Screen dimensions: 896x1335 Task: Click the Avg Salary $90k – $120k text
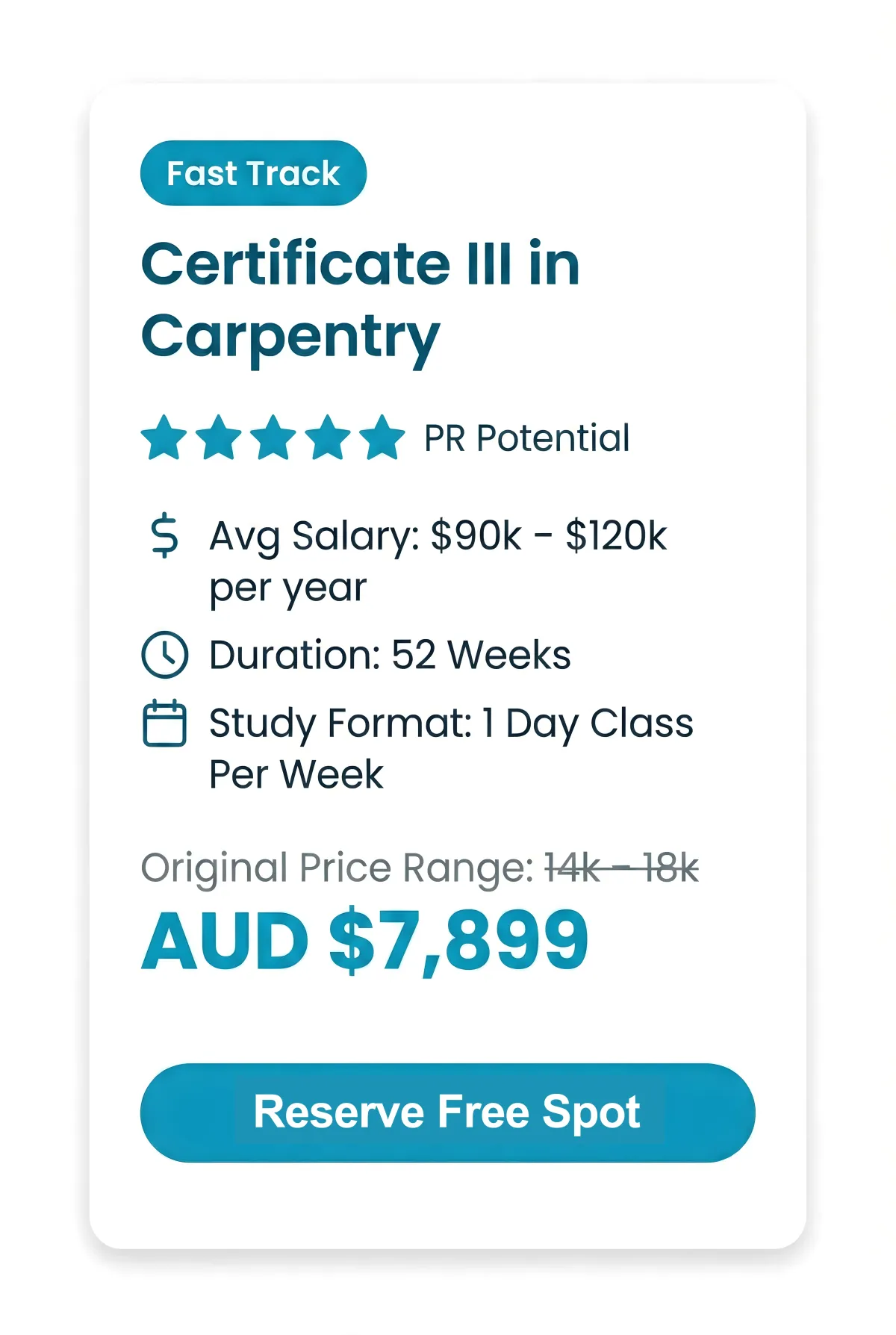click(x=438, y=536)
